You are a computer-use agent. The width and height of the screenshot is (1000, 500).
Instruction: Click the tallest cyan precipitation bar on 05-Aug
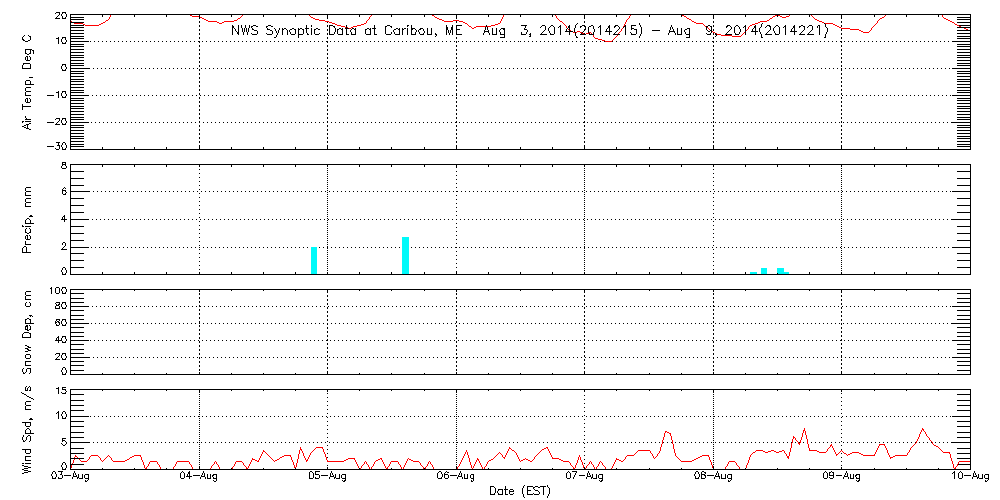(x=405, y=255)
